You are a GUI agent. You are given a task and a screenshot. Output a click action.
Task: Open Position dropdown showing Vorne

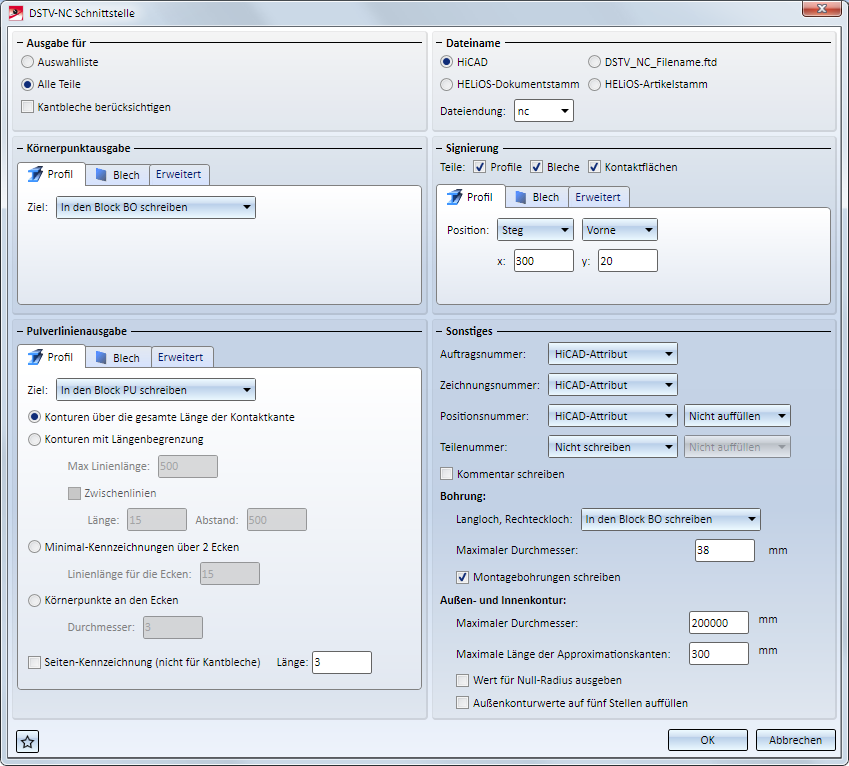click(620, 230)
